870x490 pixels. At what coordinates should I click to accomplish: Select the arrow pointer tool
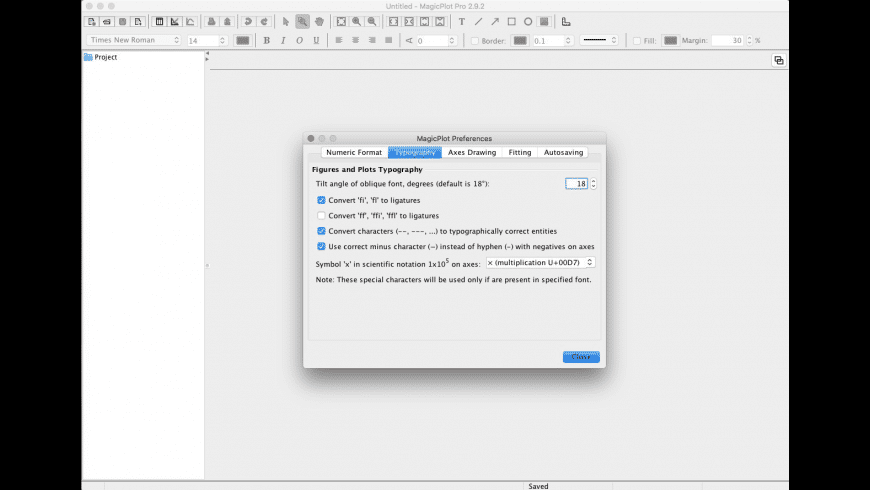click(286, 21)
